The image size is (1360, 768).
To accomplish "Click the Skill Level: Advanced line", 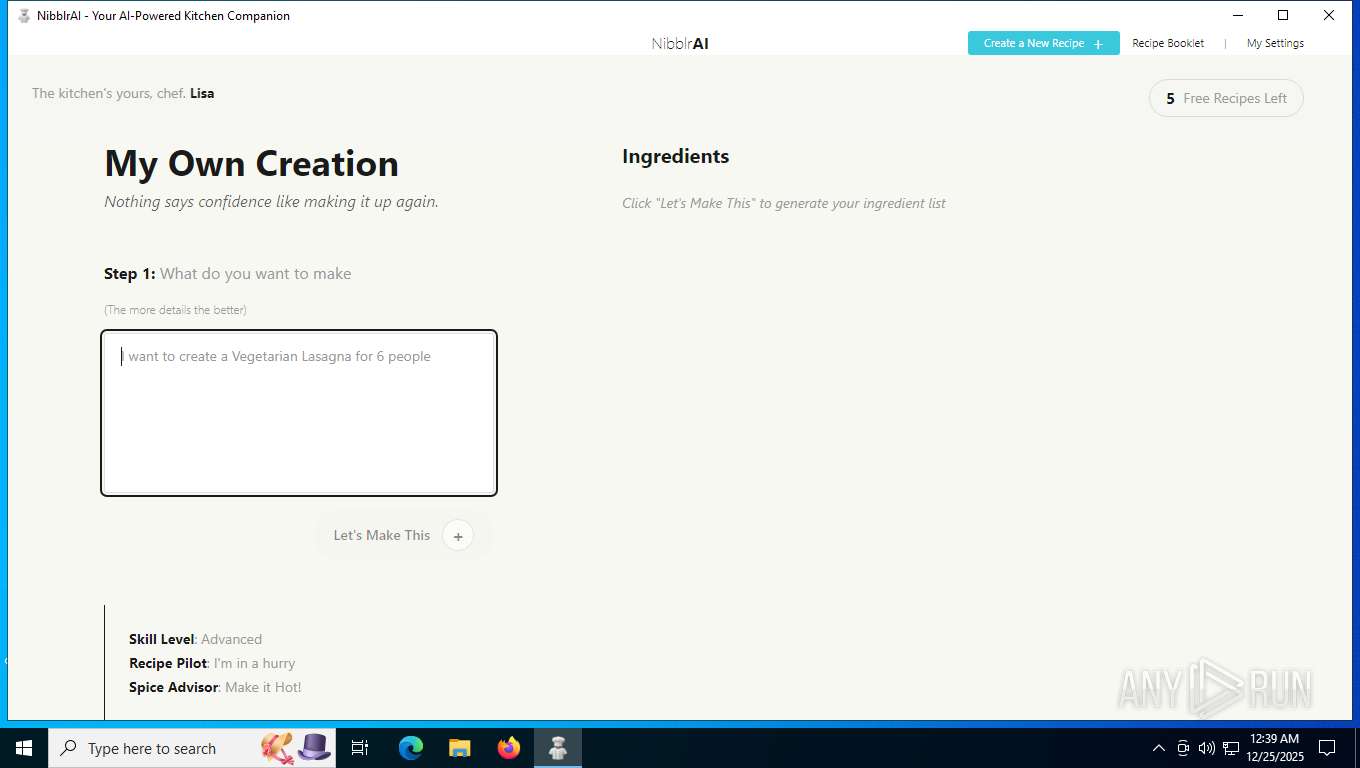I will coord(195,639).
